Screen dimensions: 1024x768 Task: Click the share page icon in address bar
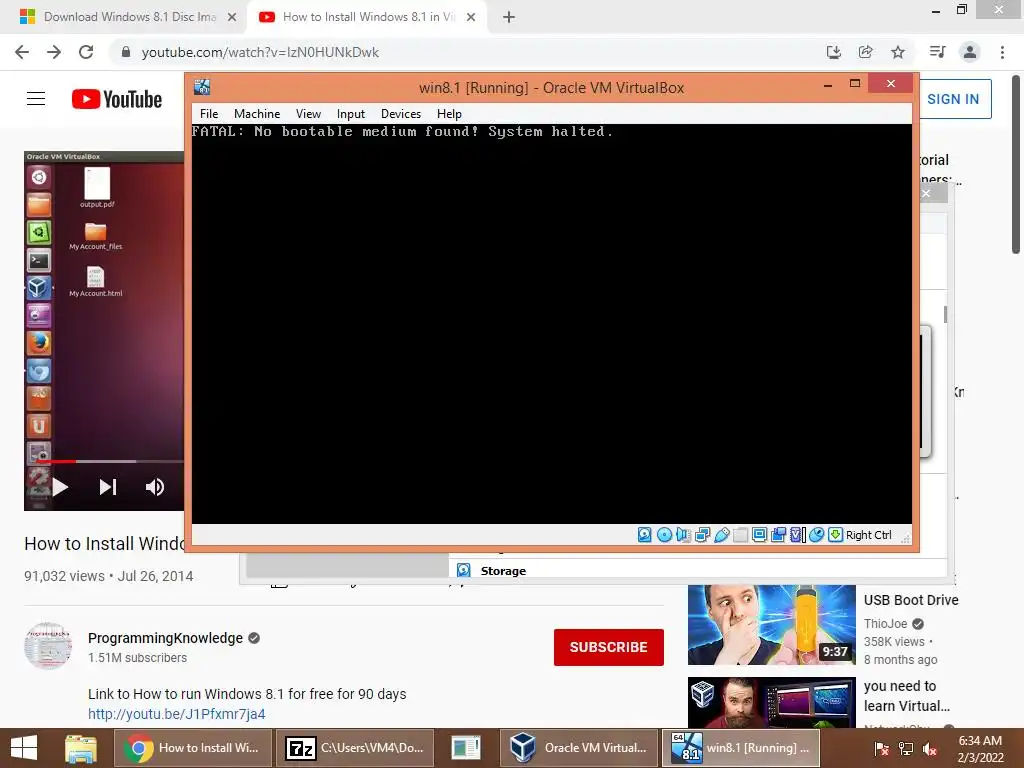[x=866, y=52]
